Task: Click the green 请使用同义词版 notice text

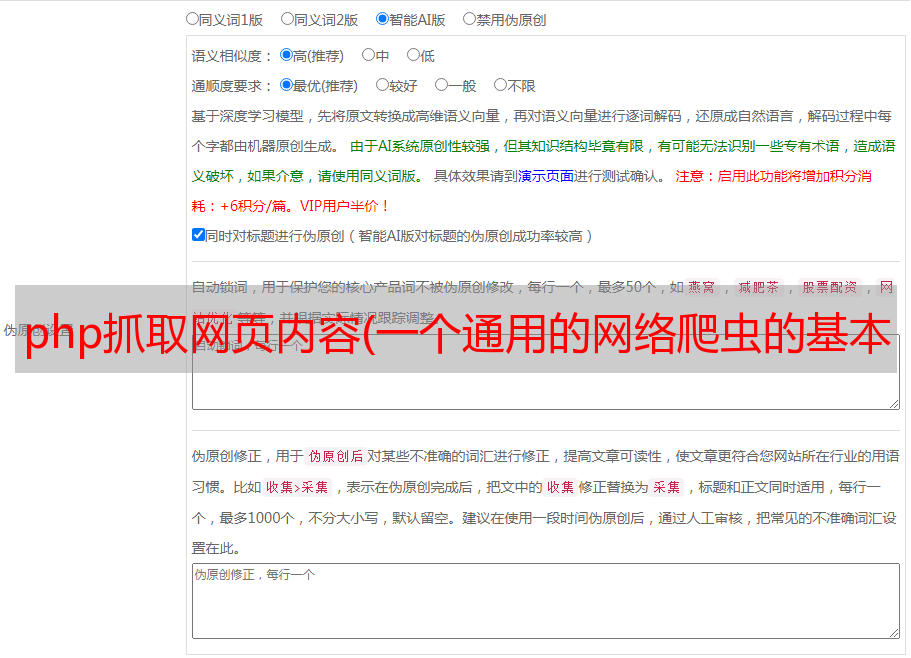Action: 370,176
